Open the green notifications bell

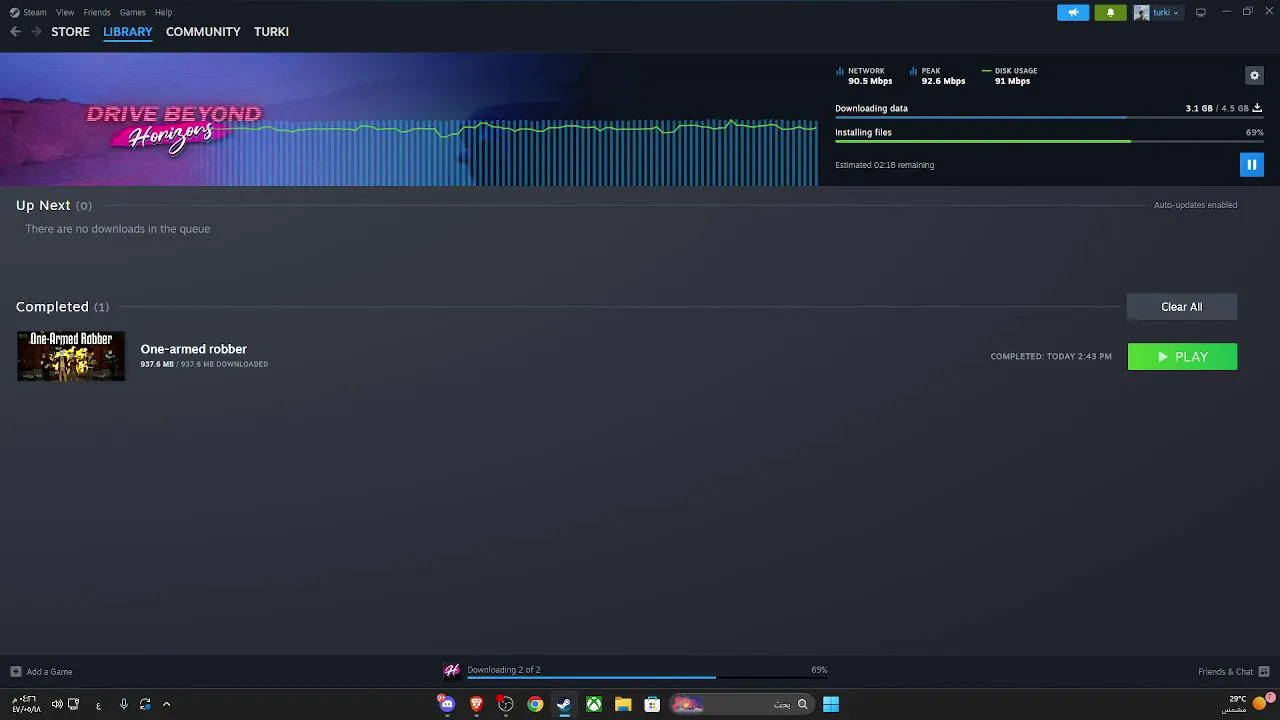coord(1110,13)
